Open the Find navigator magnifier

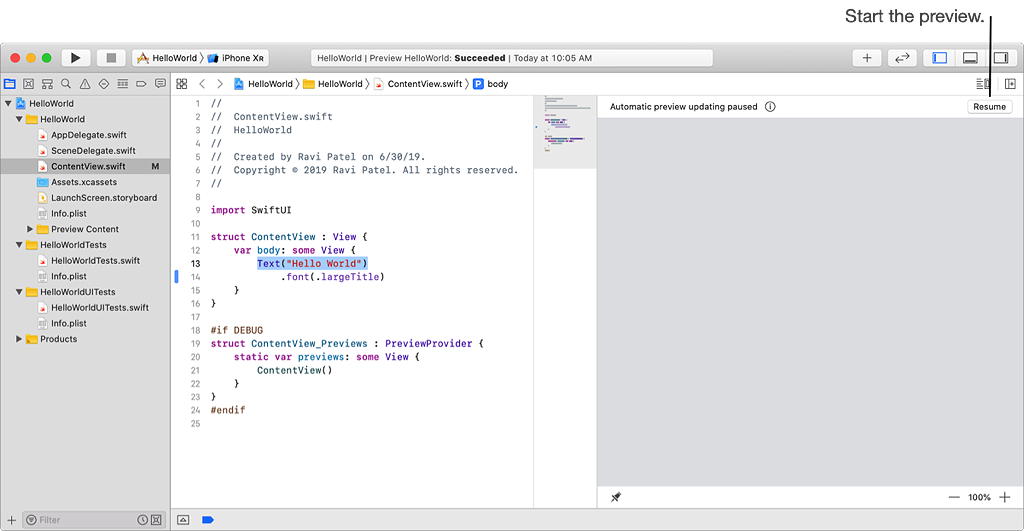(x=66, y=84)
